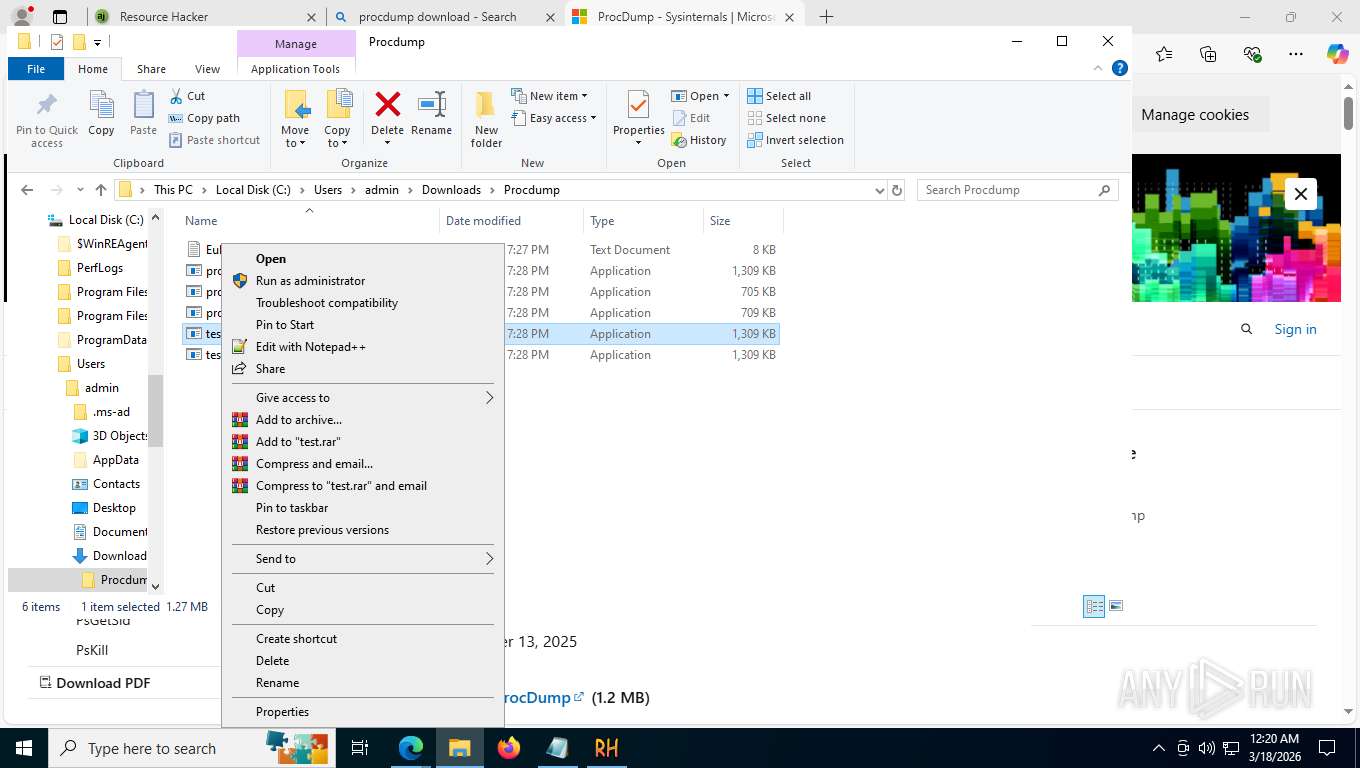Click the Manage cookies button
The image size is (1360, 768).
point(1195,115)
